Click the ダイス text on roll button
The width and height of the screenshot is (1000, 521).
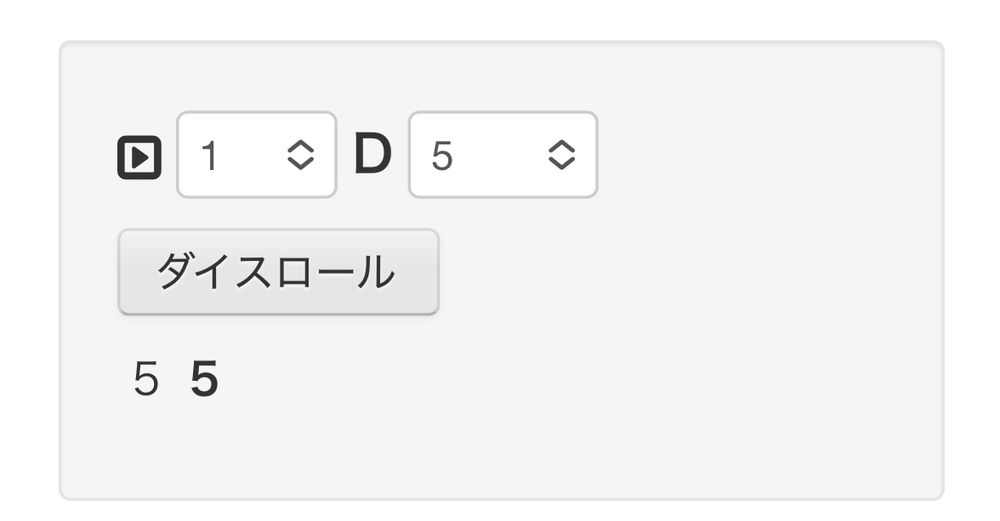[x=207, y=272]
